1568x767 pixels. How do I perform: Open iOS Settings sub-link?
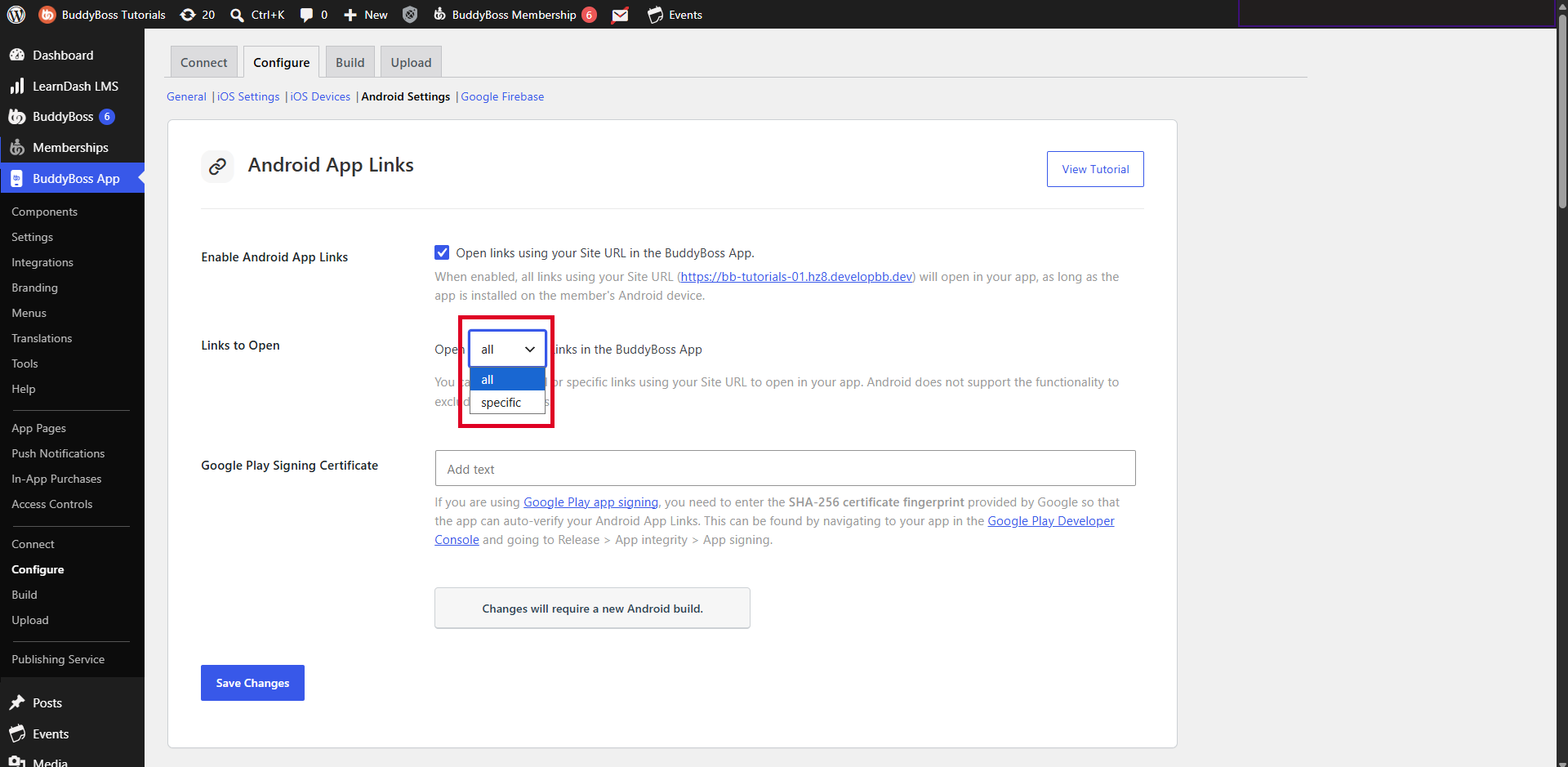pos(248,96)
